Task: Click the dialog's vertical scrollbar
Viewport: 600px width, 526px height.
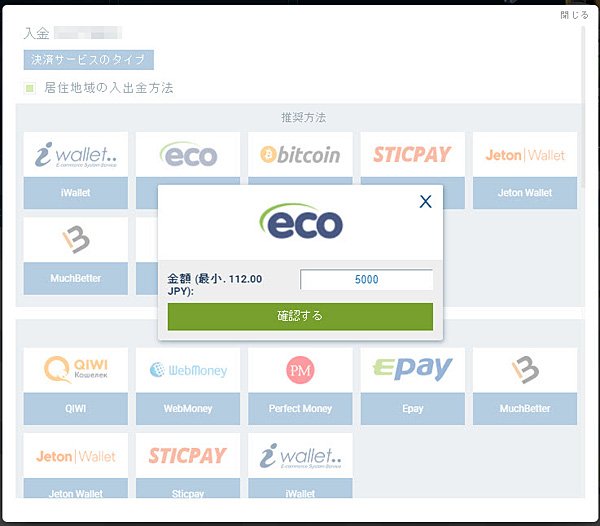Action: pyautogui.click(x=583, y=107)
